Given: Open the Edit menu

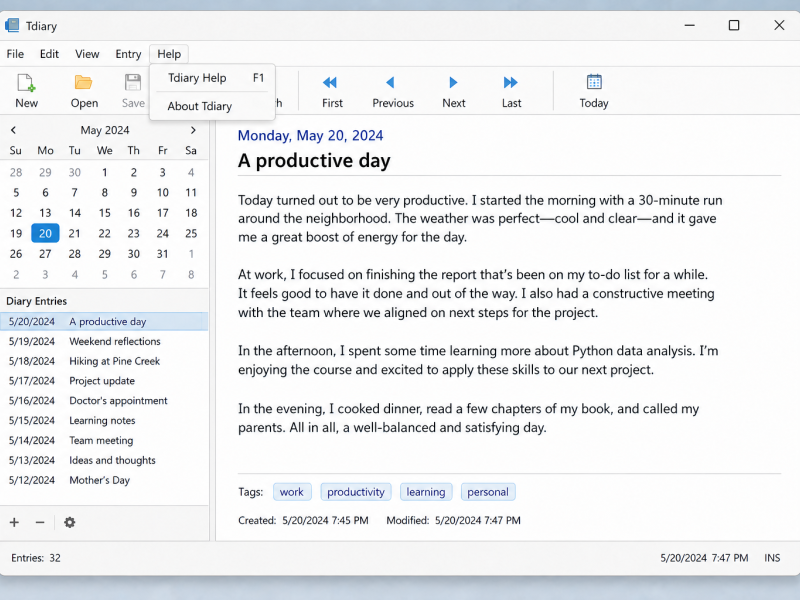Looking at the screenshot, I should (49, 54).
